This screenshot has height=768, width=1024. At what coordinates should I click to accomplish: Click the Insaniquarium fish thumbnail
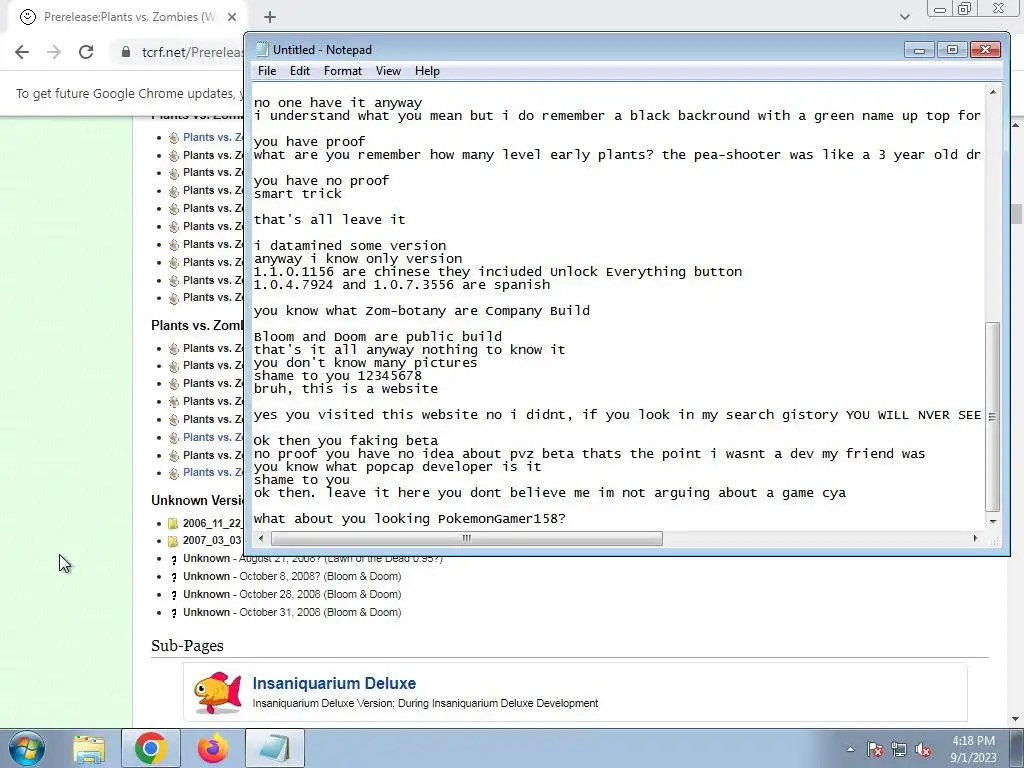[x=217, y=692]
